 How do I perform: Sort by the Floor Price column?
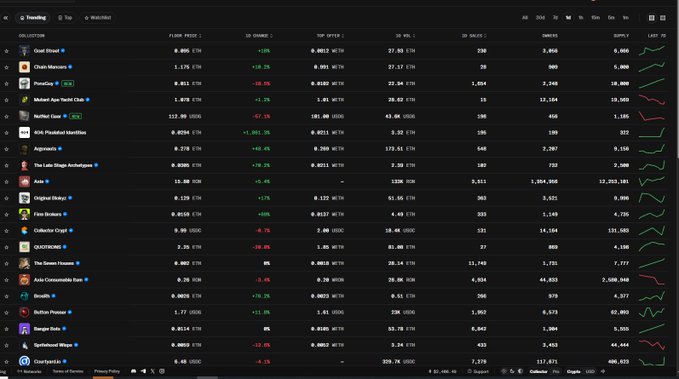(185, 36)
